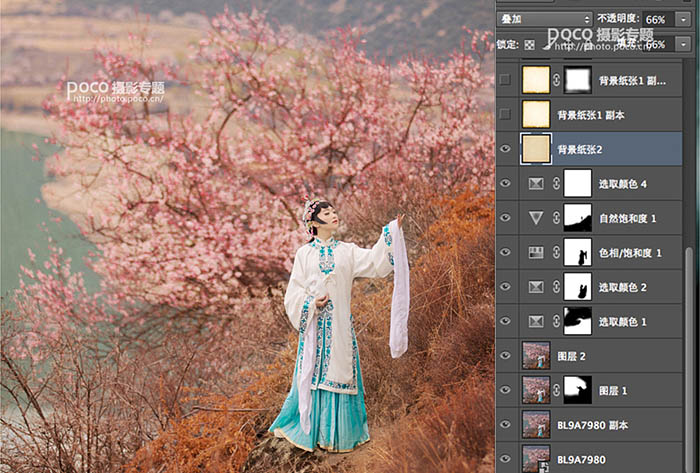Viewport: 700px width, 473px height.
Task: Click the chain link icon on 图层 1
Action: tap(556, 389)
